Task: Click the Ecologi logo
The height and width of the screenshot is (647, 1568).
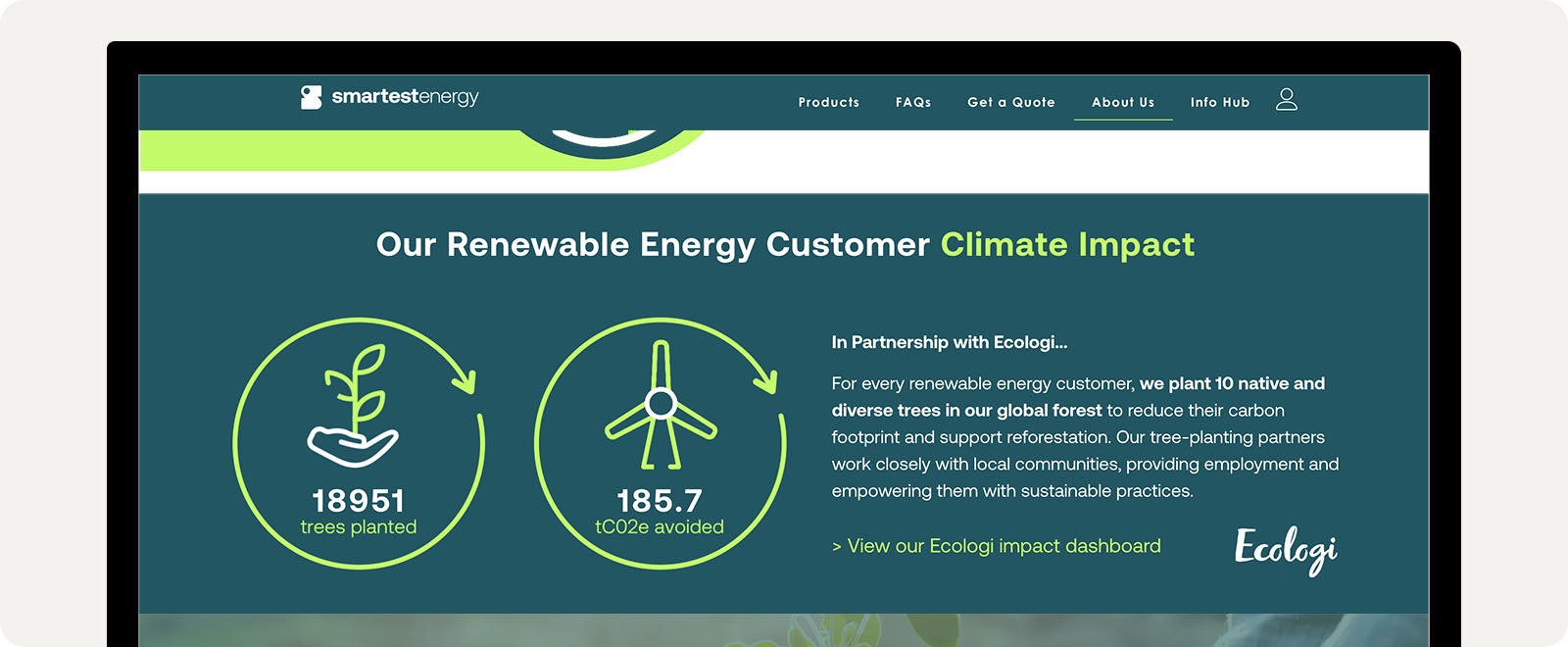Action: click(1286, 550)
